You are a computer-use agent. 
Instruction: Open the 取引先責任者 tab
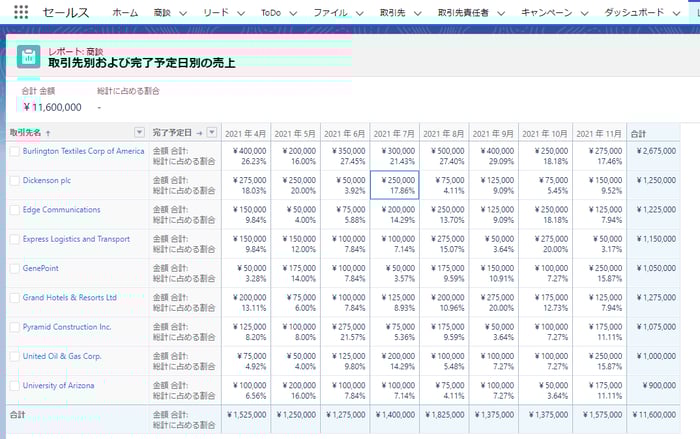[463, 13]
